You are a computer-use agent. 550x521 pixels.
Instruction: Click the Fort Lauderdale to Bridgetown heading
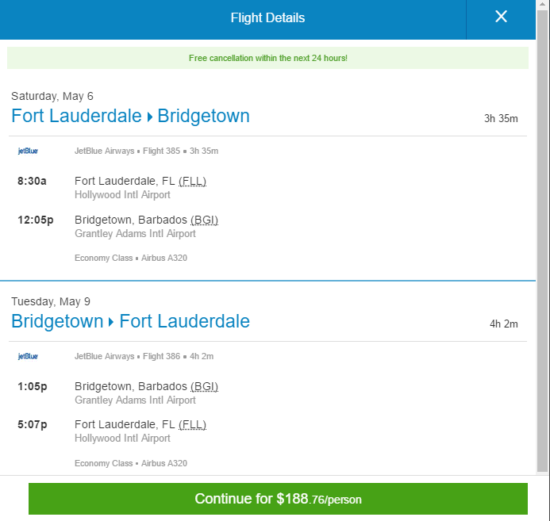(130, 116)
